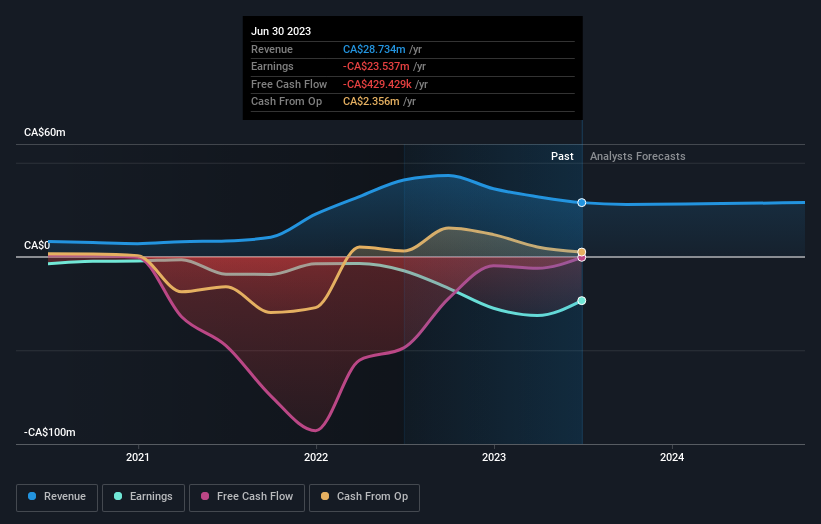Click the 2024 x-axis label
This screenshot has height=524, width=821.
click(x=672, y=457)
